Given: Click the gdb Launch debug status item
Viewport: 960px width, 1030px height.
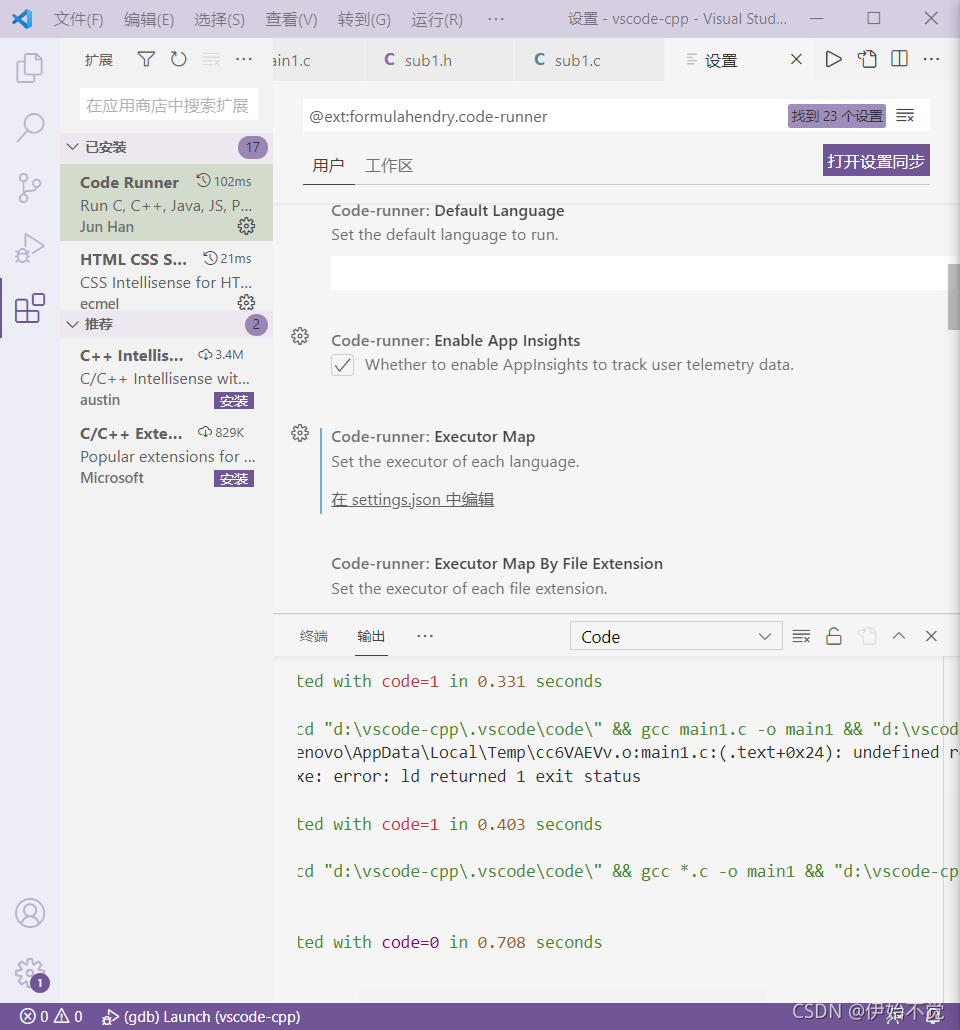Looking at the screenshot, I should point(201,1016).
